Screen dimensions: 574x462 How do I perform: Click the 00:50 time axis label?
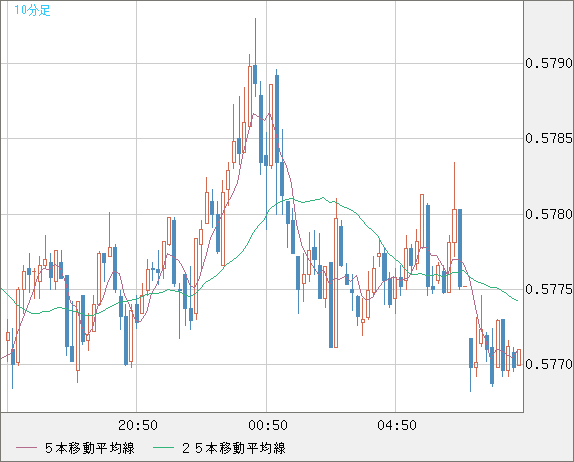click(x=268, y=425)
